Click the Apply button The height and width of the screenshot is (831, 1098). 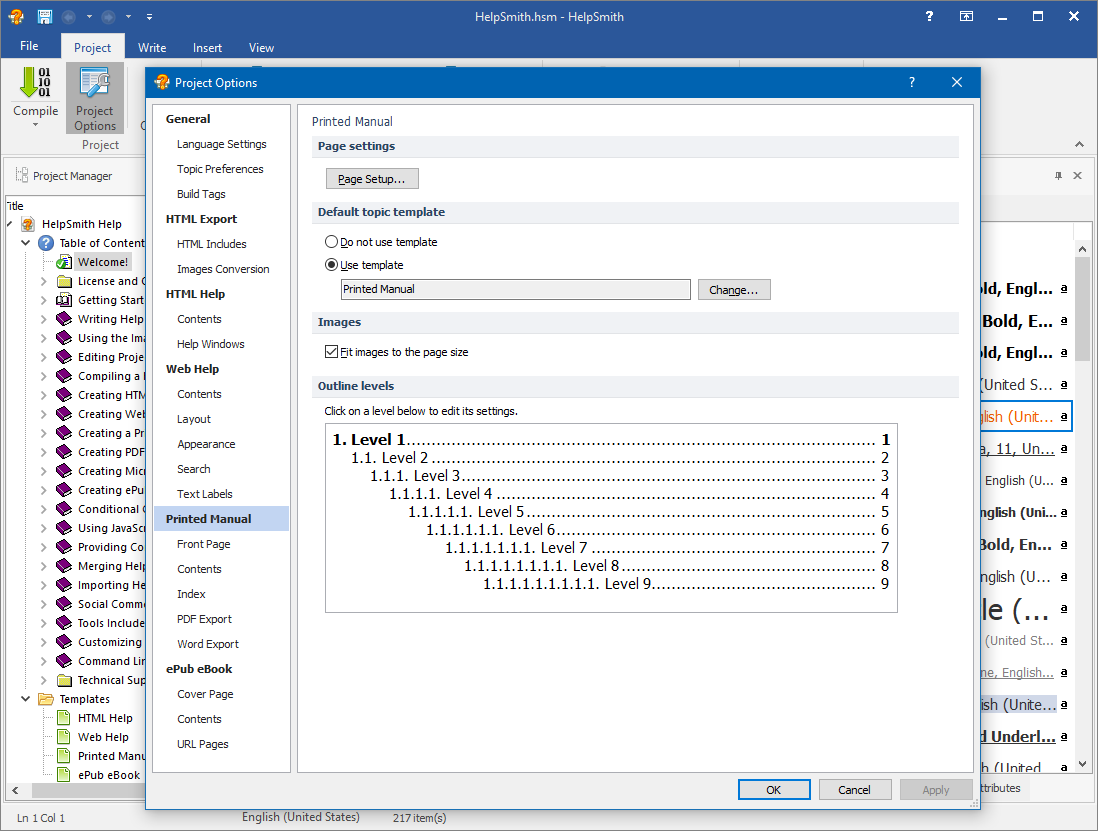point(936,790)
